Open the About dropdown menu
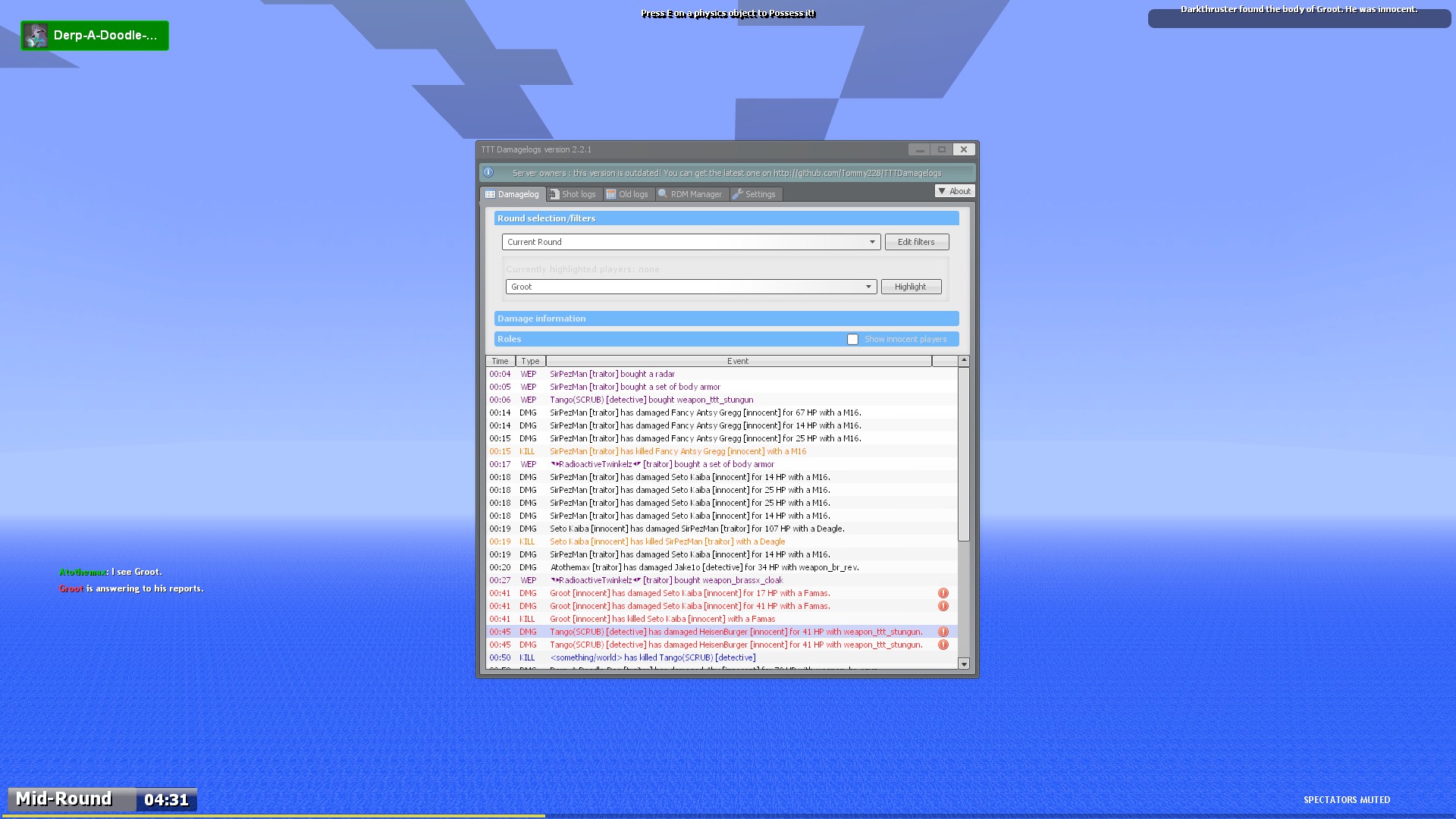1456x819 pixels. coord(954,191)
